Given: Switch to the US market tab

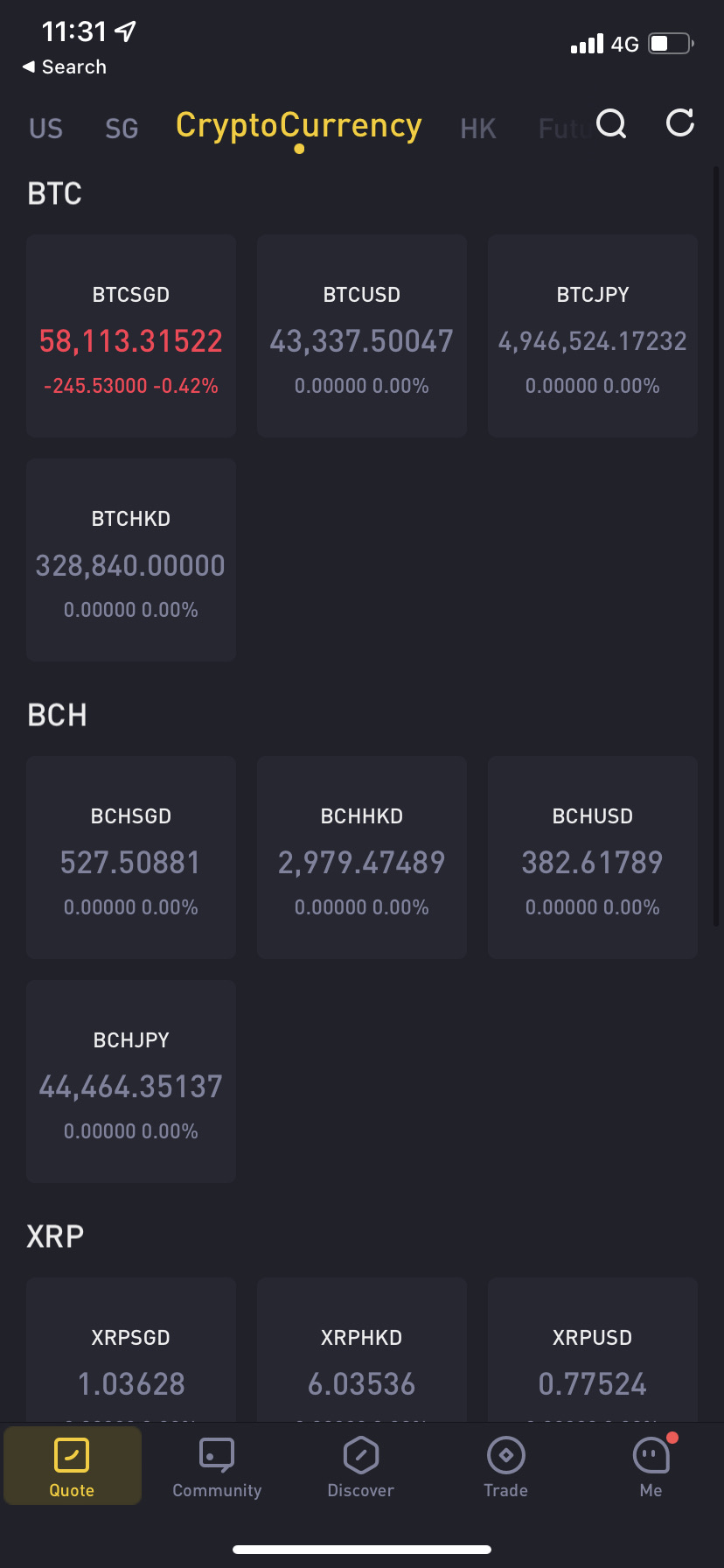Looking at the screenshot, I should (45, 129).
